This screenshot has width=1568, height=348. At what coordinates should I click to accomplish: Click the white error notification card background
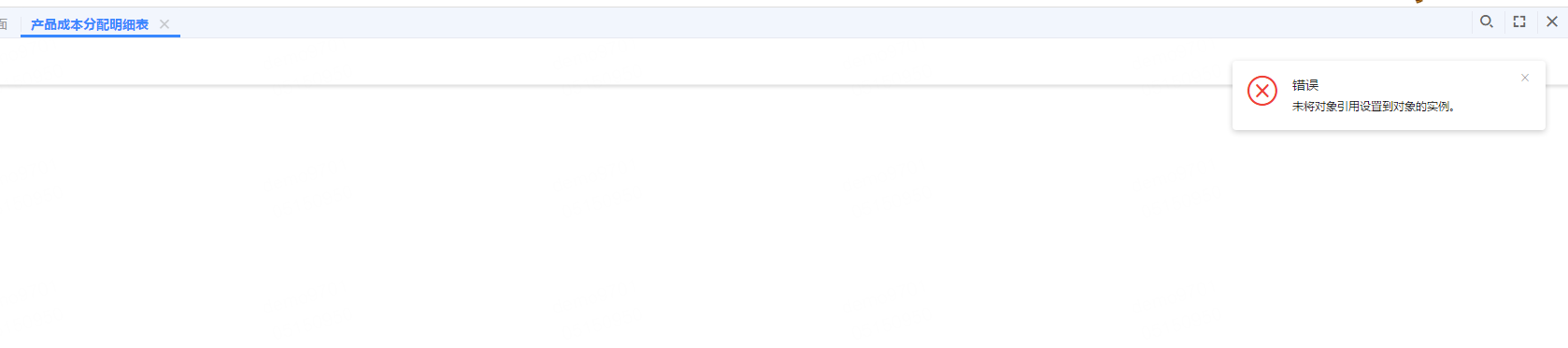tap(1389, 122)
